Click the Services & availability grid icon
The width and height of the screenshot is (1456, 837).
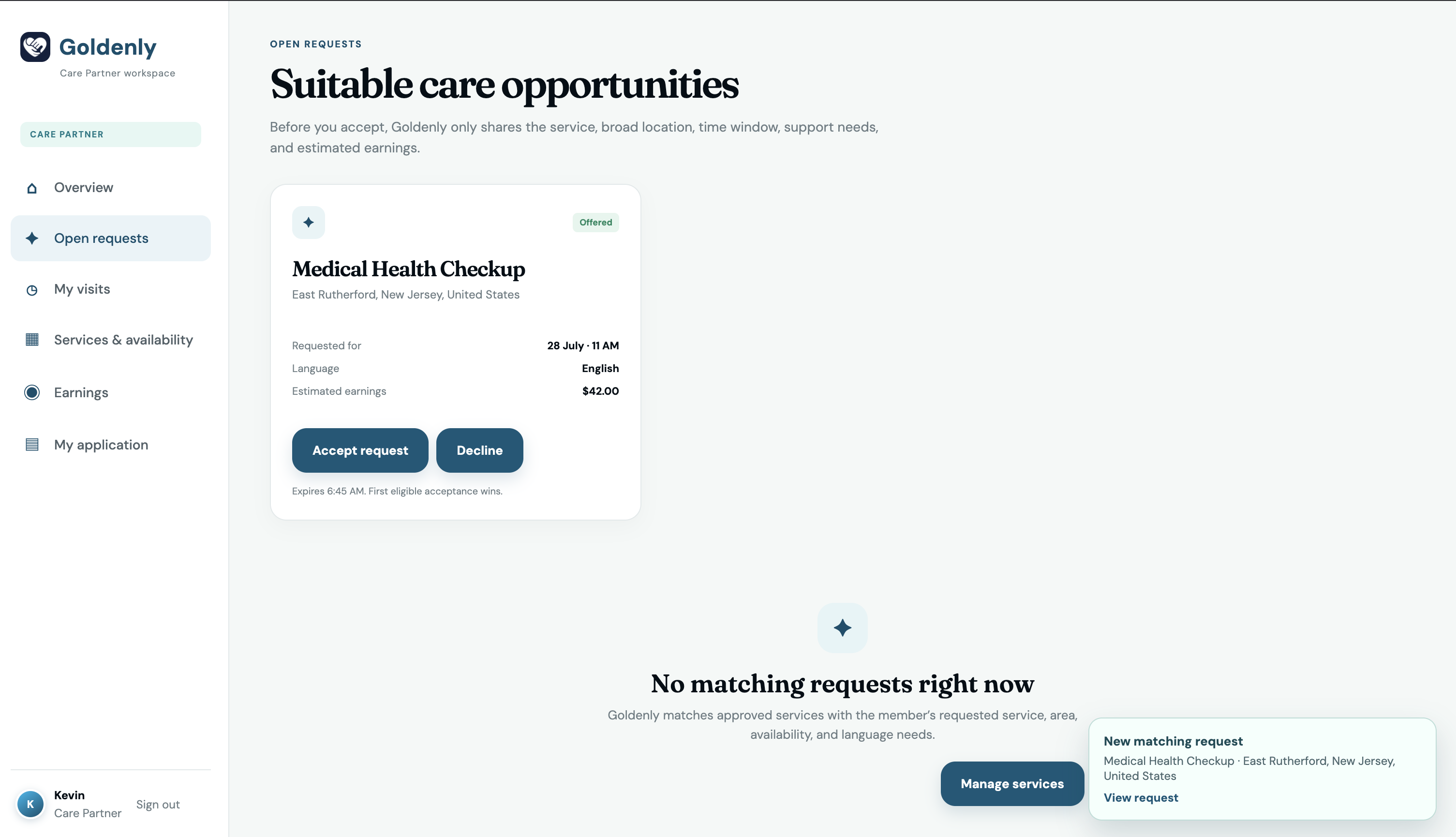32,340
